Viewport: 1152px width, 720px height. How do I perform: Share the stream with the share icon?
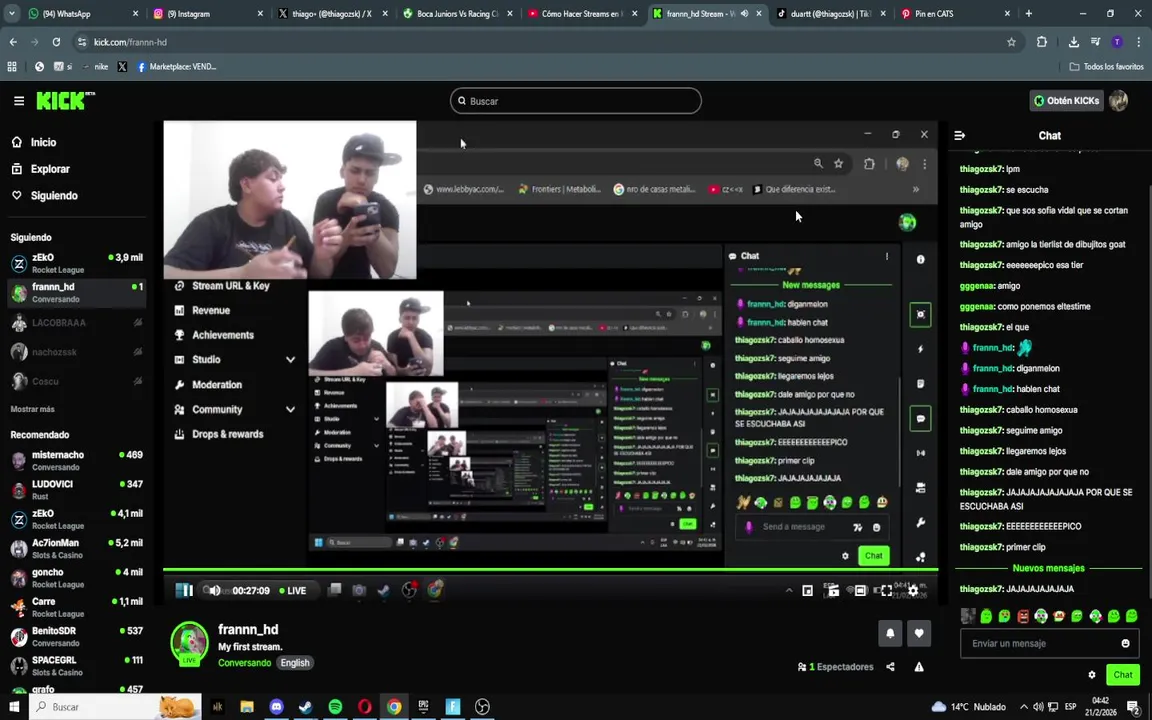click(x=890, y=667)
